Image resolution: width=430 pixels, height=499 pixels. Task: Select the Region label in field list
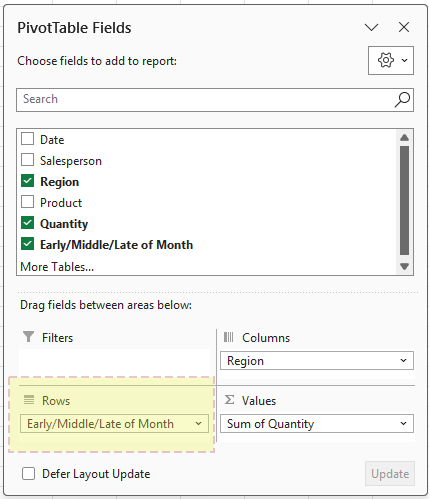(60, 182)
